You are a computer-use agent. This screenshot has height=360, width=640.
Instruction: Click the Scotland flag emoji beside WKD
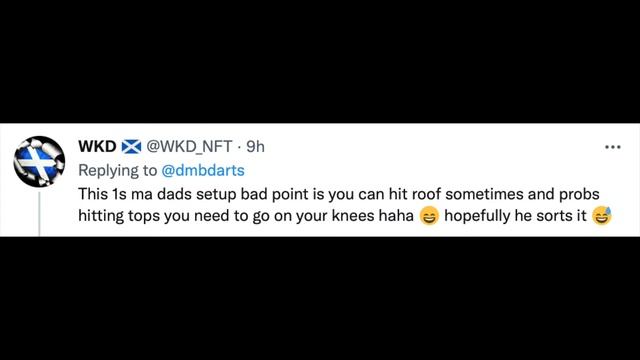tap(131, 146)
